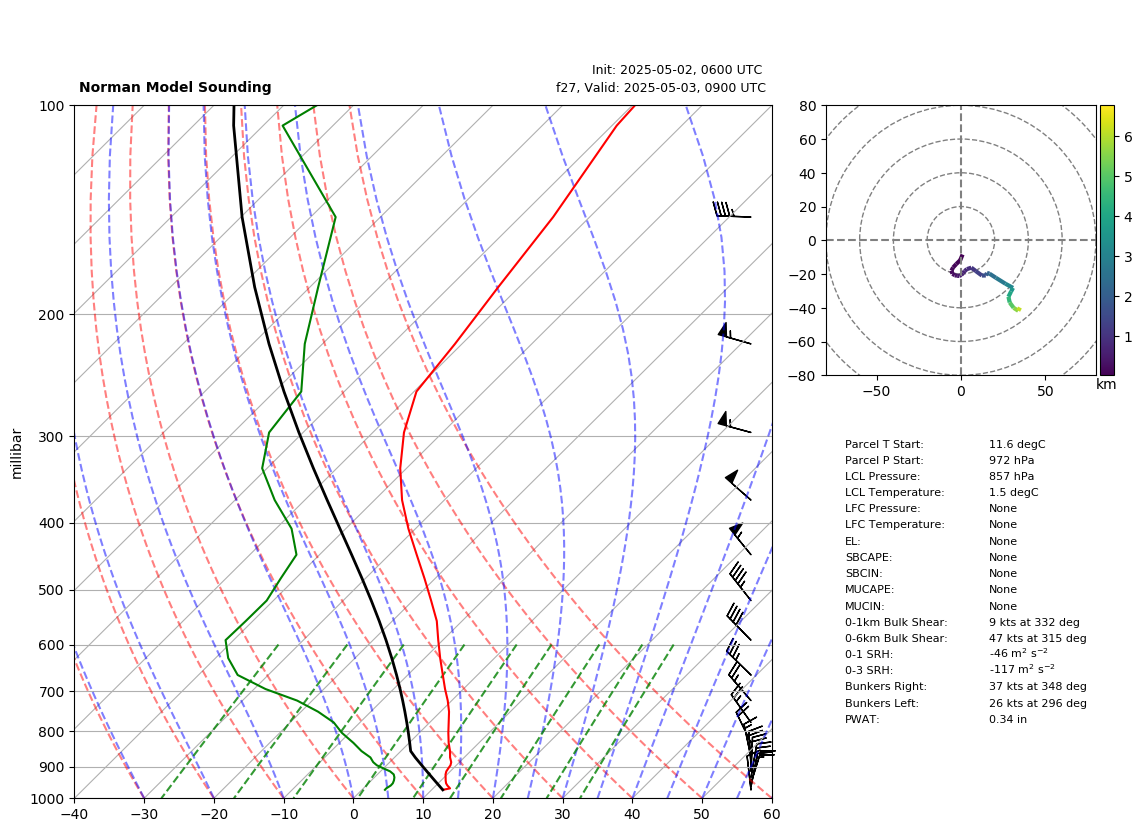Click the 'Norman Model Sounding' title
Image resolution: width=1142 pixels, height=832 pixels.
click(x=175, y=87)
